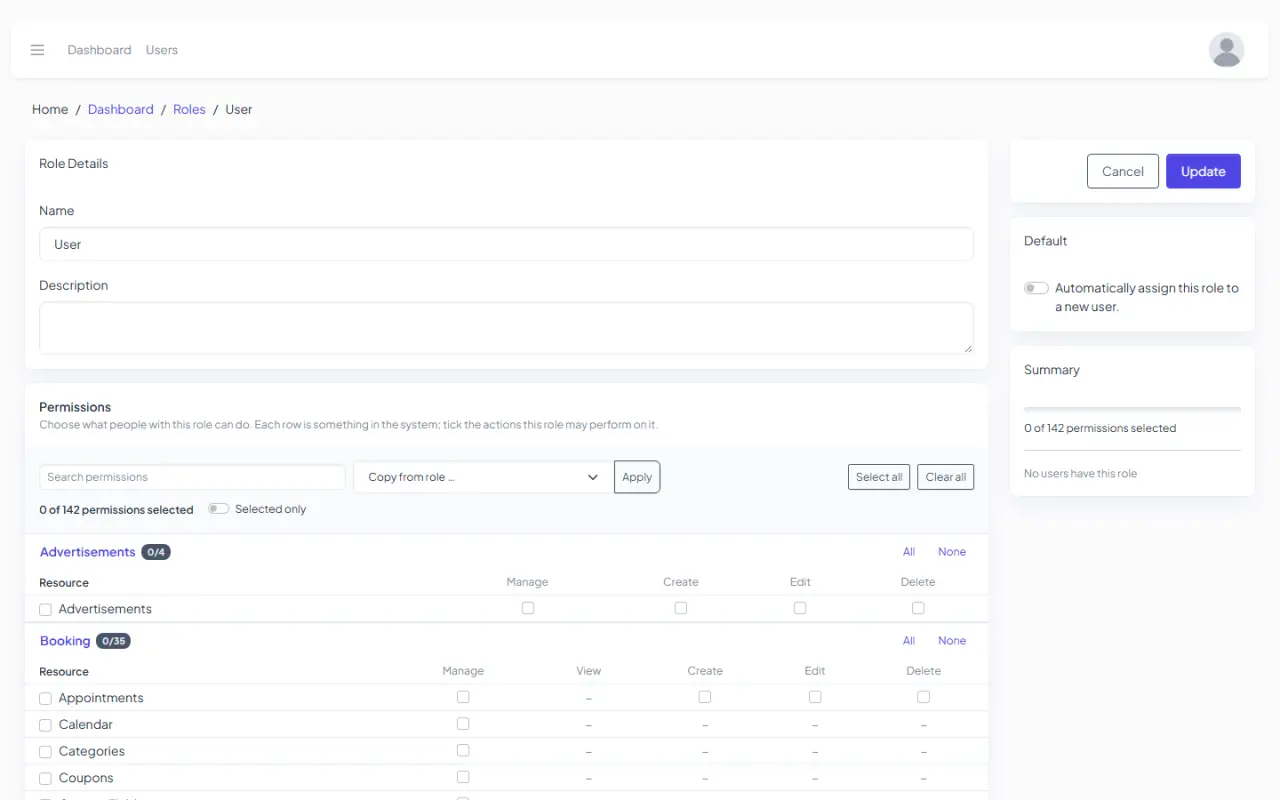Check Manage for Advertisements

528,608
